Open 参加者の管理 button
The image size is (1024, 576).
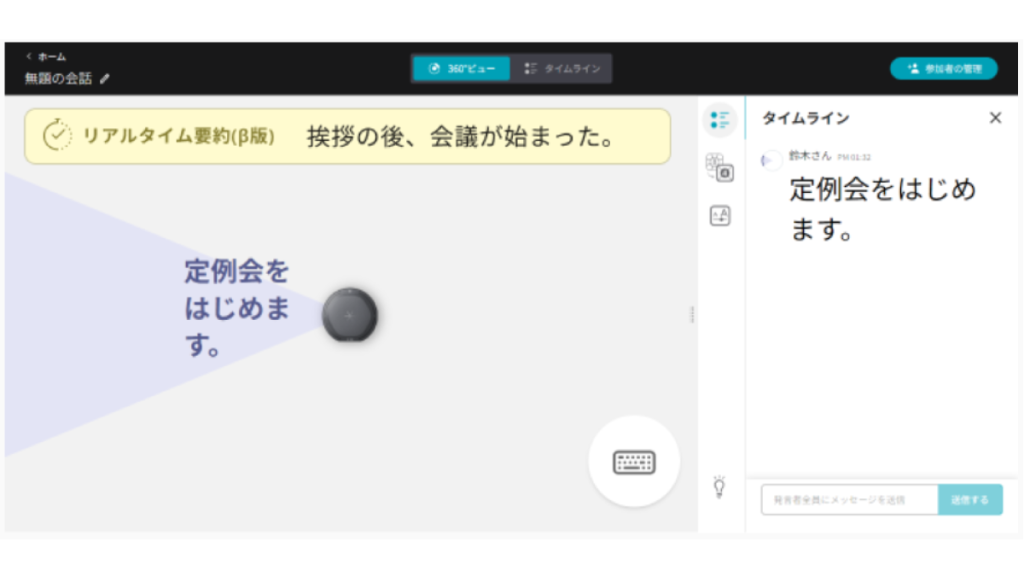[x=943, y=69]
